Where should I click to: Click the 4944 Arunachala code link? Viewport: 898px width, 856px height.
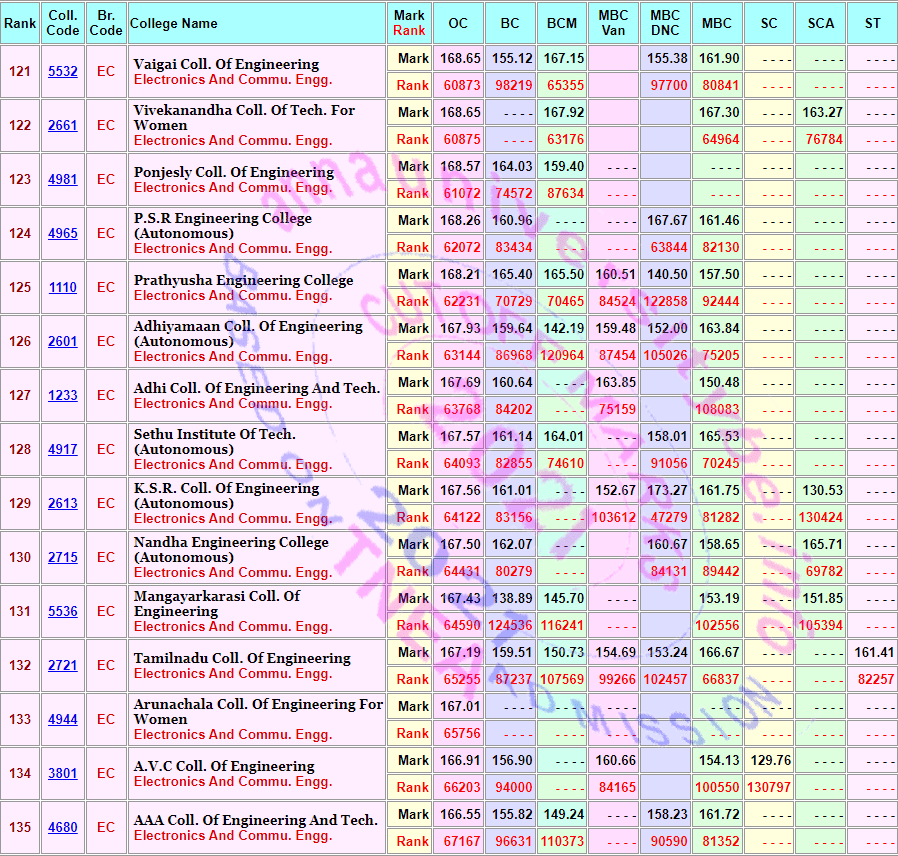(62, 719)
